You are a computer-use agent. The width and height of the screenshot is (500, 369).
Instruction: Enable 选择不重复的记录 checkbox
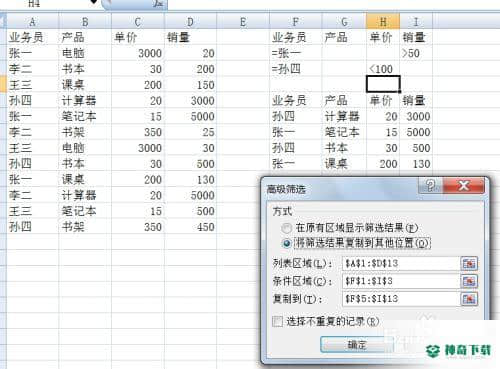[x=277, y=321]
